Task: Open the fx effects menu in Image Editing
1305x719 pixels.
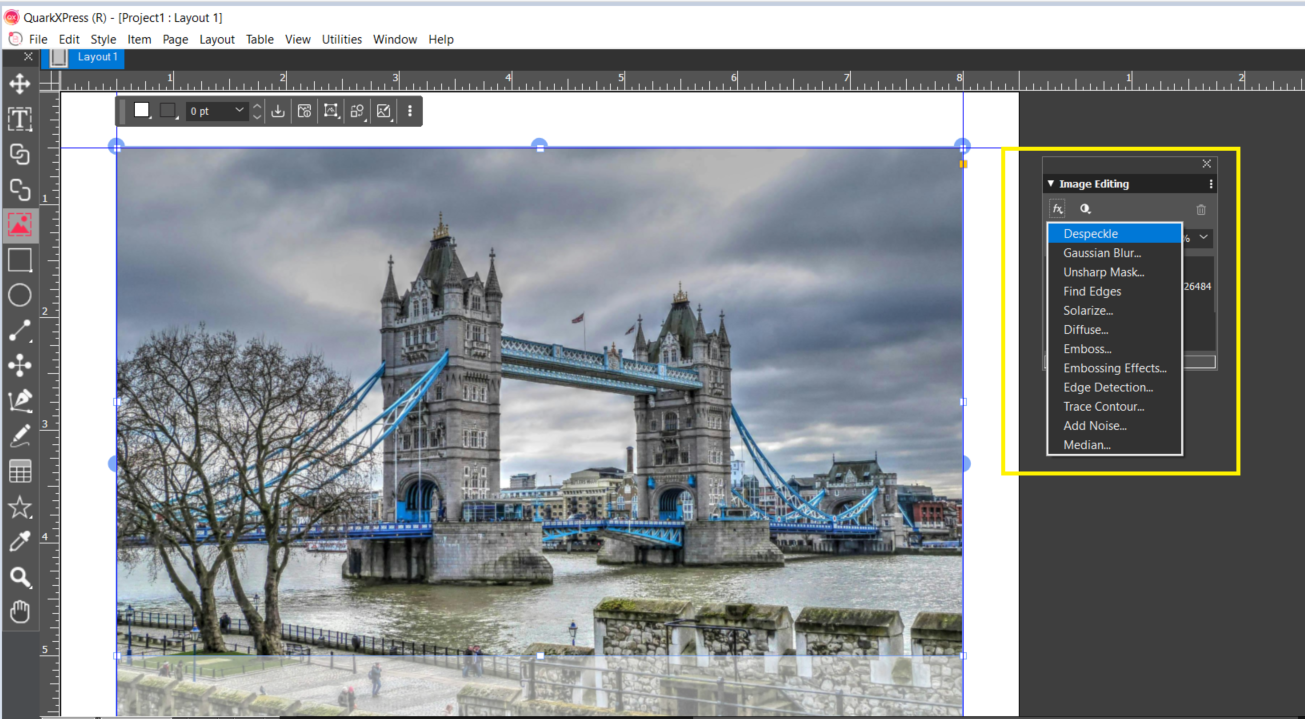Action: pos(1057,208)
